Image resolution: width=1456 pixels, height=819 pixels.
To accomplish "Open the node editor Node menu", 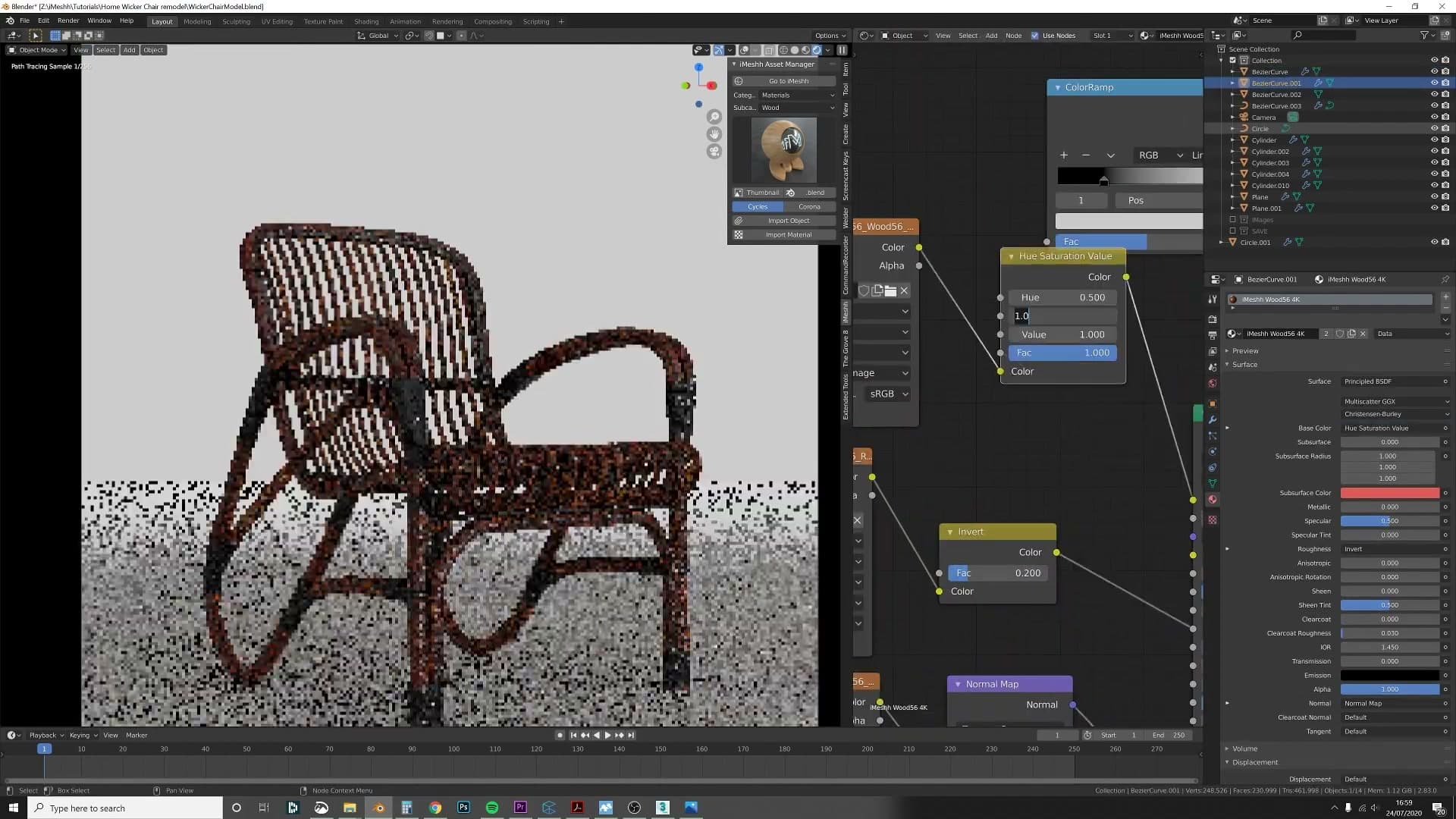I will 1013,36.
